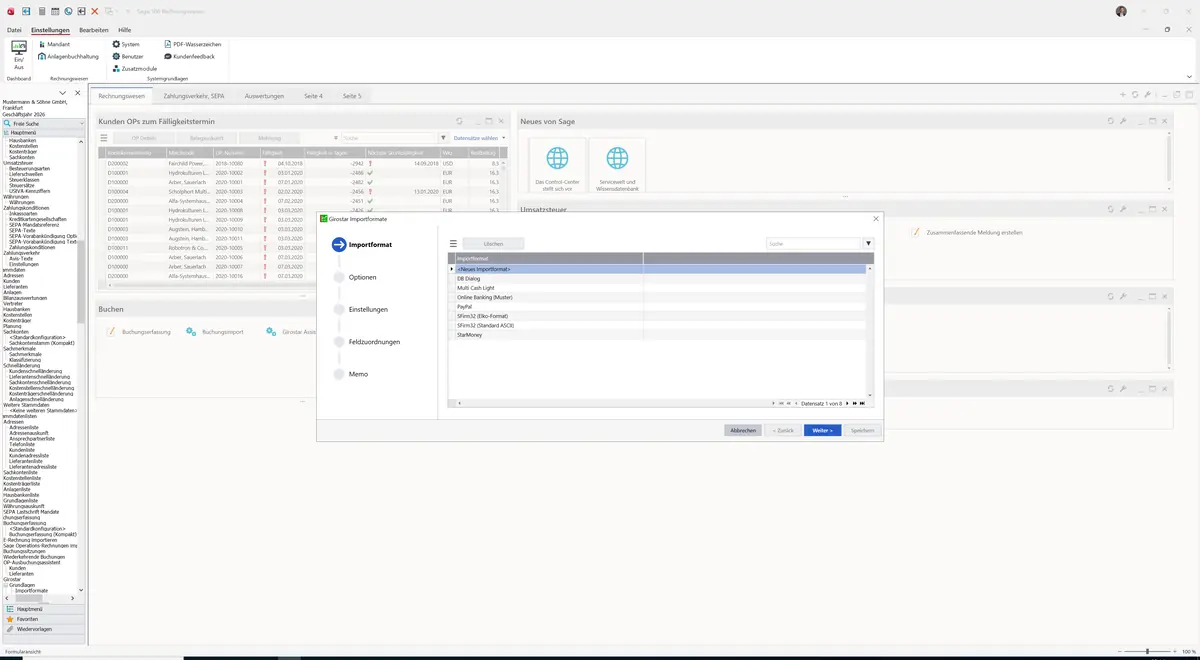
Task: Click the clock icon in quick access bar
Action: click(68, 11)
